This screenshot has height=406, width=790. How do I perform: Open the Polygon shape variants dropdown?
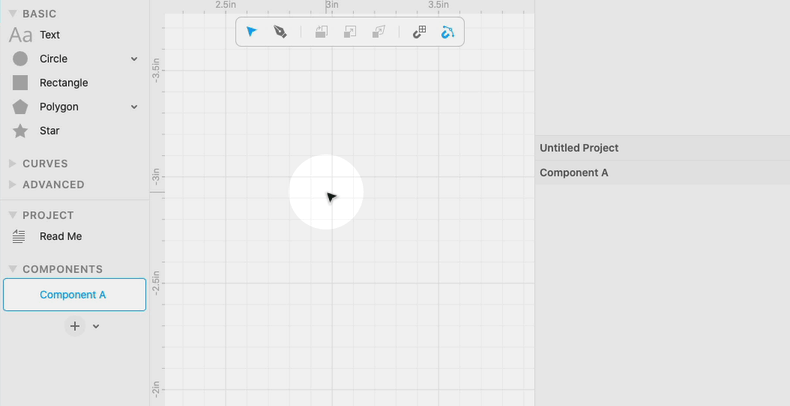click(x=134, y=107)
